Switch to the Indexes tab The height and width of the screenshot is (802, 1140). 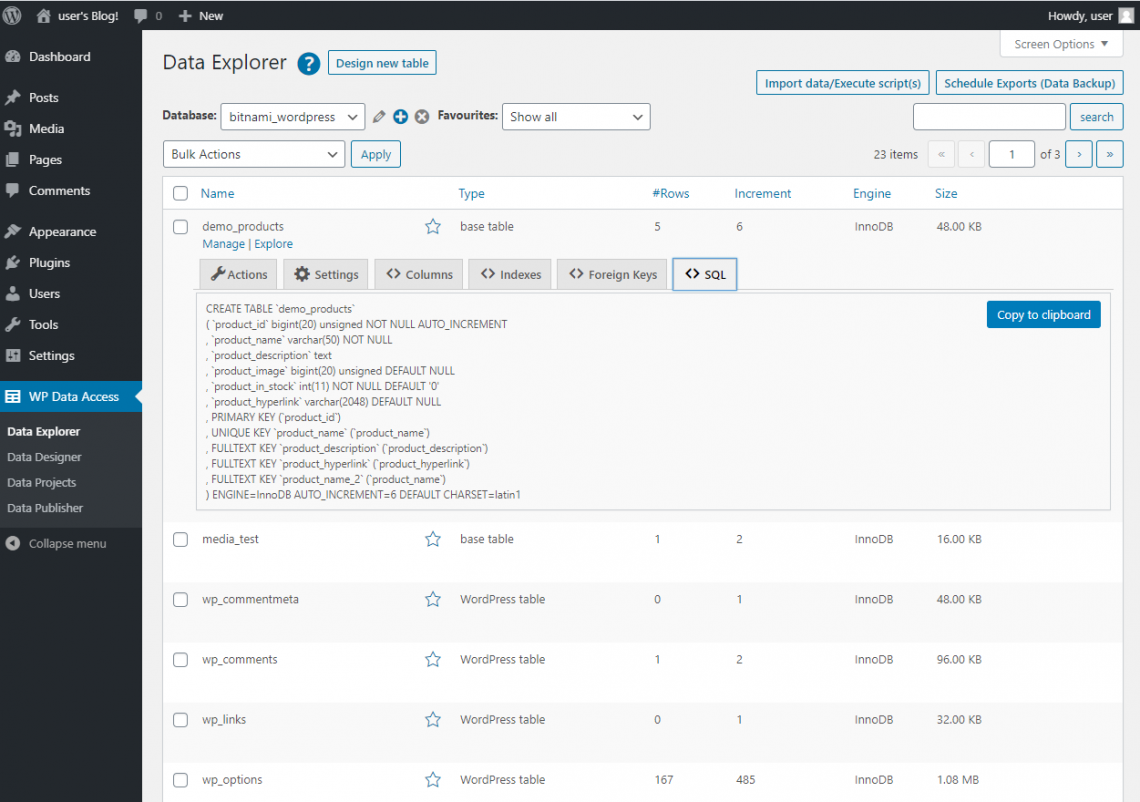(x=510, y=274)
